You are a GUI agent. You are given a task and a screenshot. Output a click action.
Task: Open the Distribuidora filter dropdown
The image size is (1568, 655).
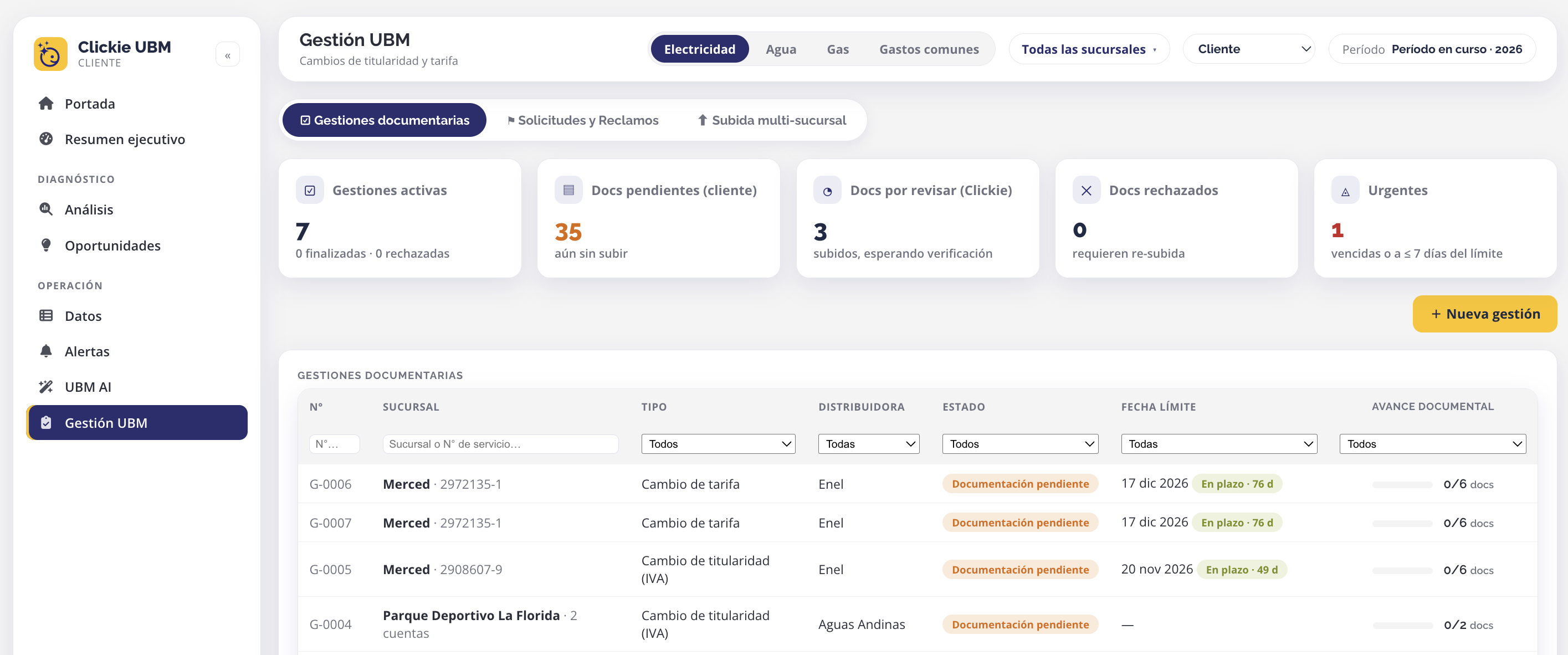[869, 444]
